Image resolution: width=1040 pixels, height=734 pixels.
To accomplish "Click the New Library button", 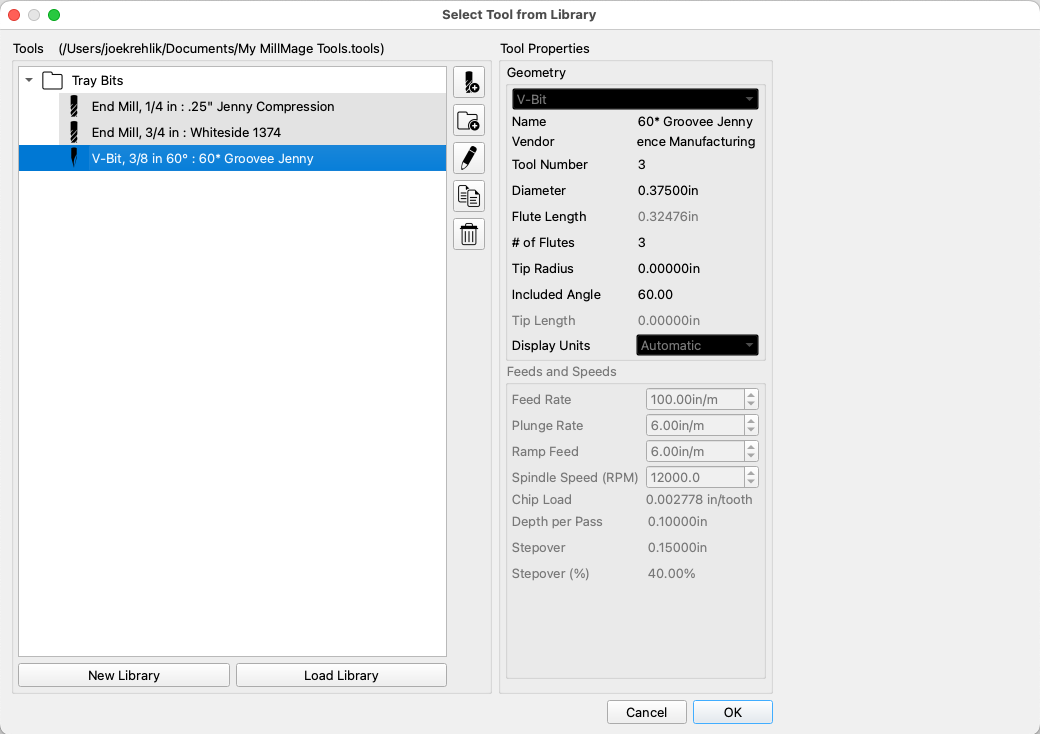I will coord(124,675).
